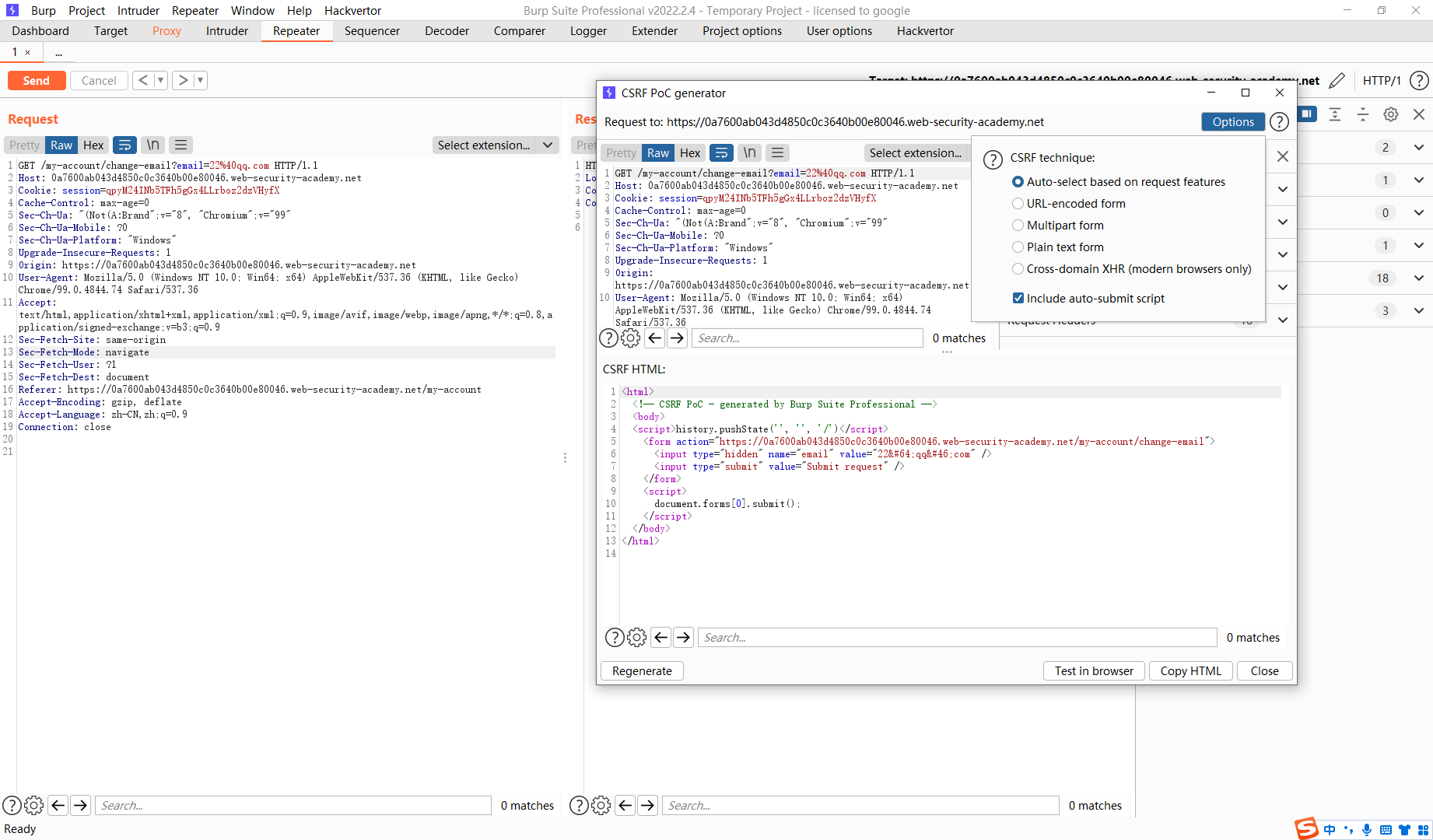The height and width of the screenshot is (840, 1433).
Task: Toggle \n display in CSRF PoC request
Action: 750,152
